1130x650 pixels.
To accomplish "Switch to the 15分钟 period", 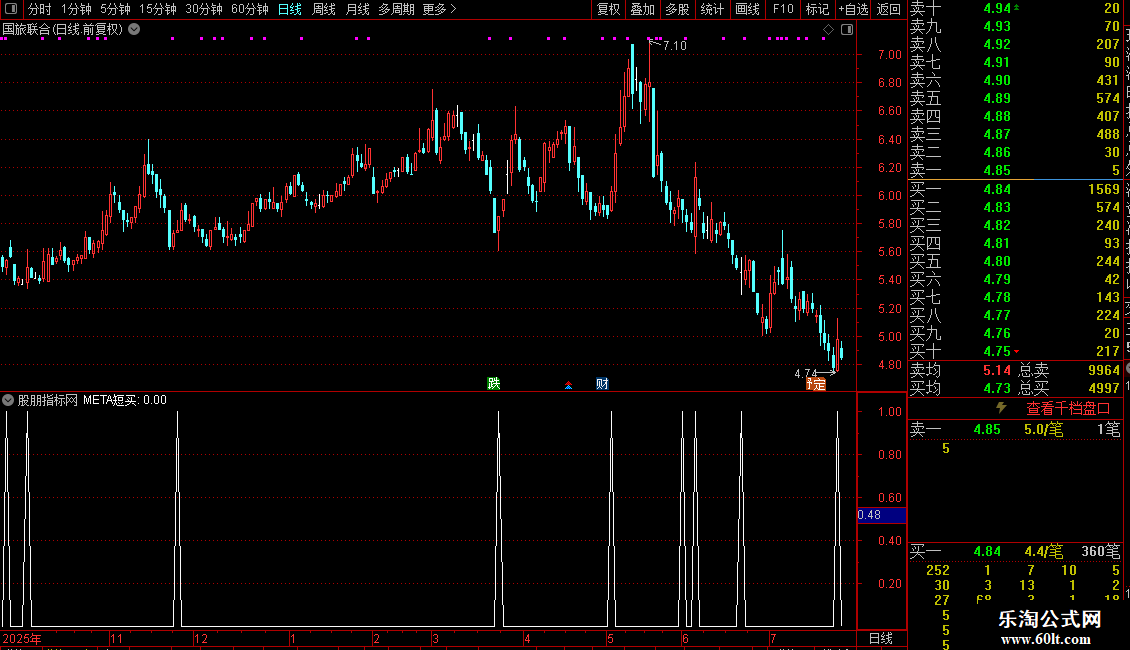I will (157, 9).
